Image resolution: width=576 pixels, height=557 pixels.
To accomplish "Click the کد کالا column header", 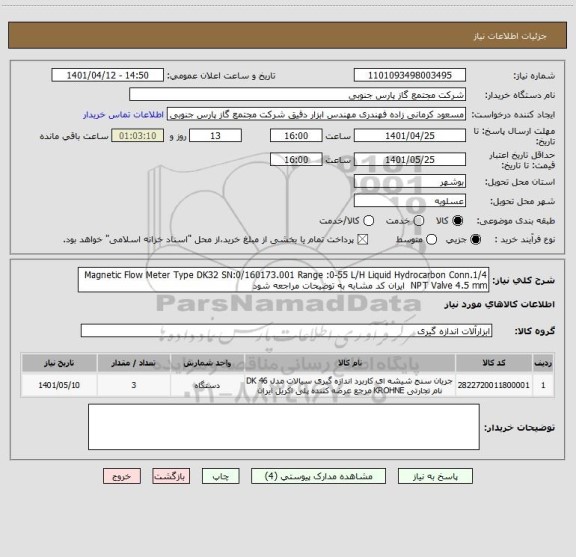I will click(x=494, y=363).
